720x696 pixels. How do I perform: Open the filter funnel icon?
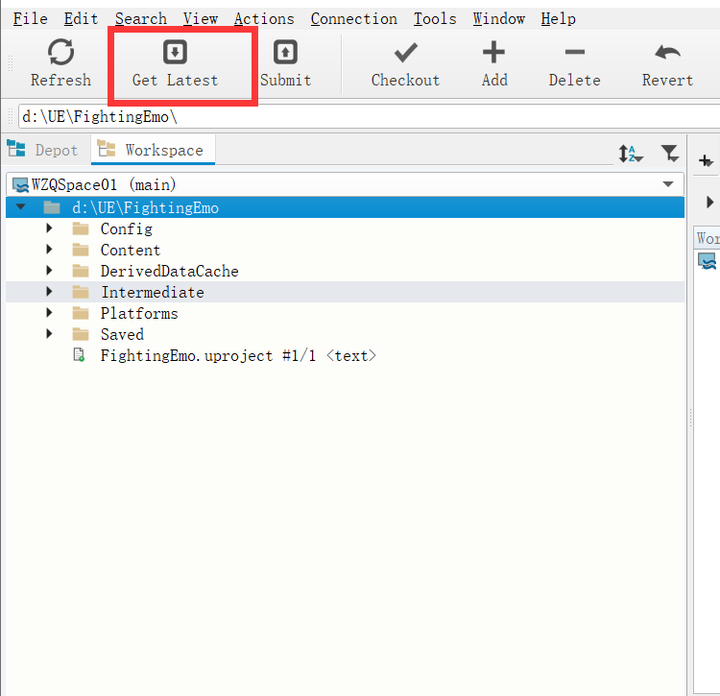pos(670,153)
